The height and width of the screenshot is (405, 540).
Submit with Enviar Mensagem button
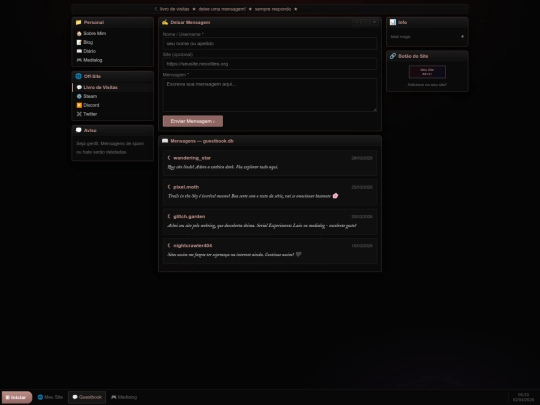click(193, 121)
